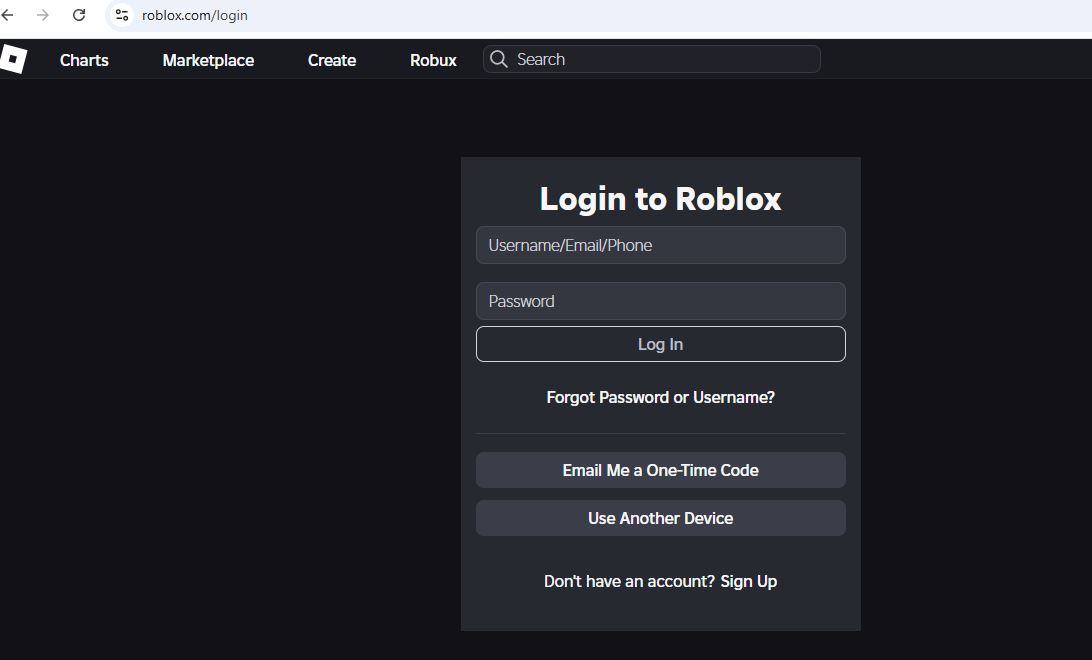
Task: Open Forgot Password or Username recovery
Action: tap(660, 397)
